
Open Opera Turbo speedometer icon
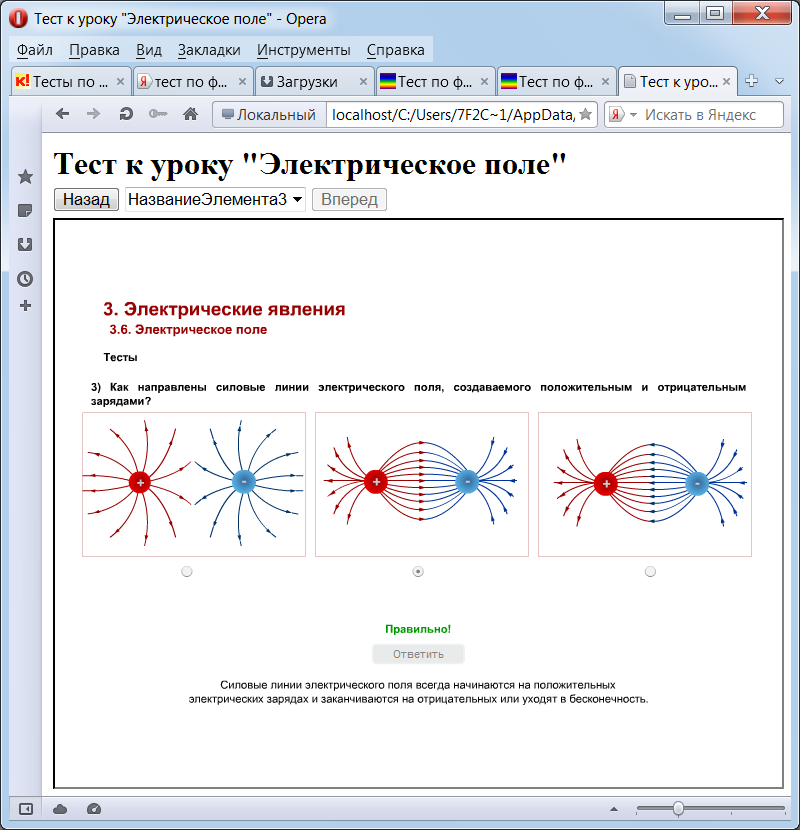(x=94, y=809)
